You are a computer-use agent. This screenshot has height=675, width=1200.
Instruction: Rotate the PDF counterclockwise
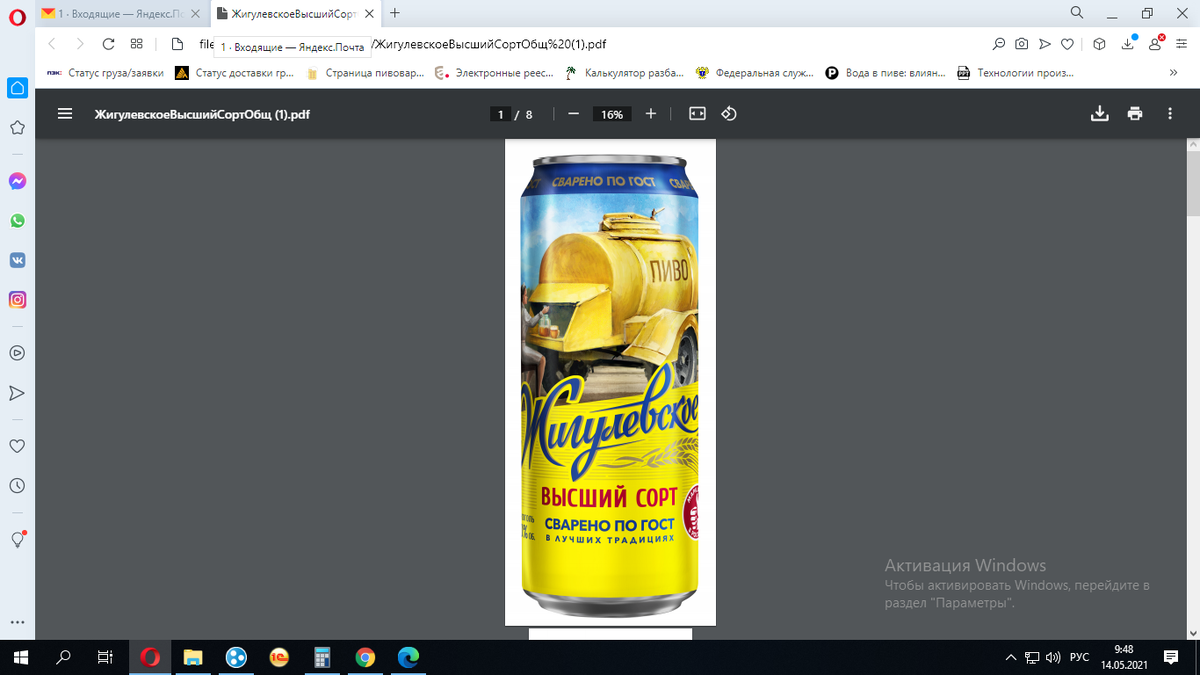coord(729,114)
